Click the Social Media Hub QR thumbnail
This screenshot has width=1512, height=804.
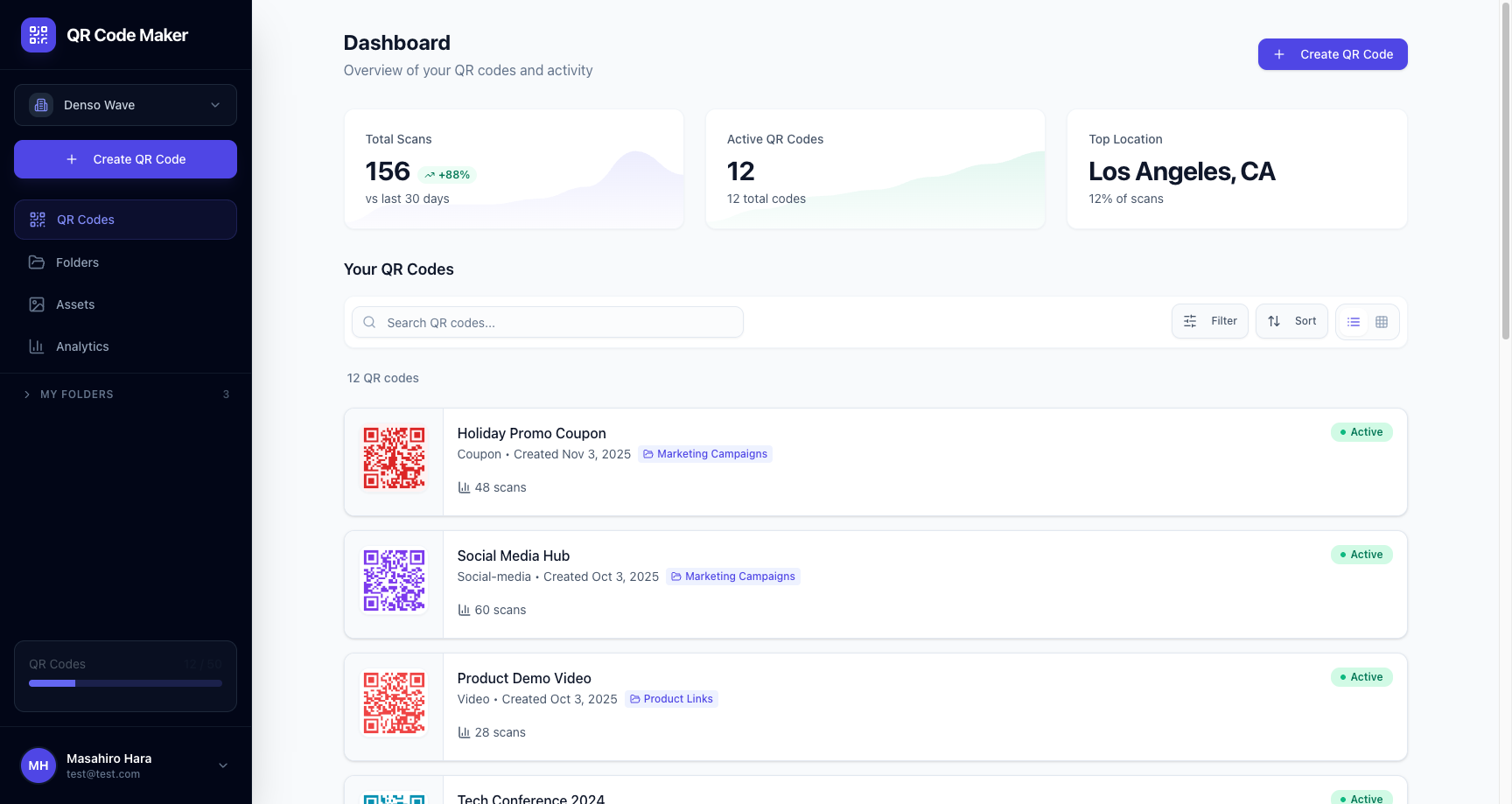(x=395, y=580)
